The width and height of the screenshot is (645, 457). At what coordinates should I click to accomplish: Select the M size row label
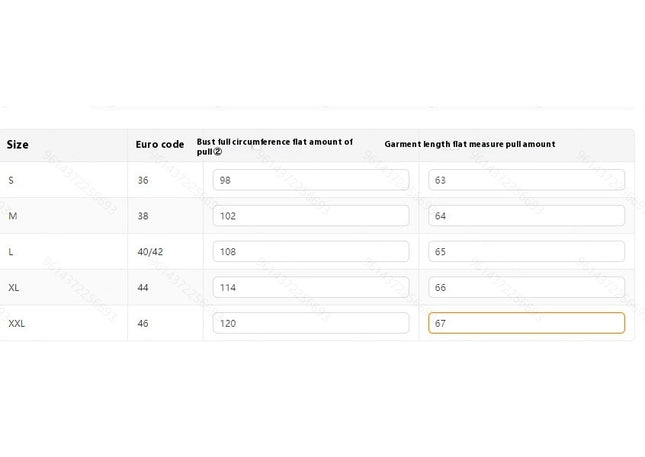[x=13, y=216]
